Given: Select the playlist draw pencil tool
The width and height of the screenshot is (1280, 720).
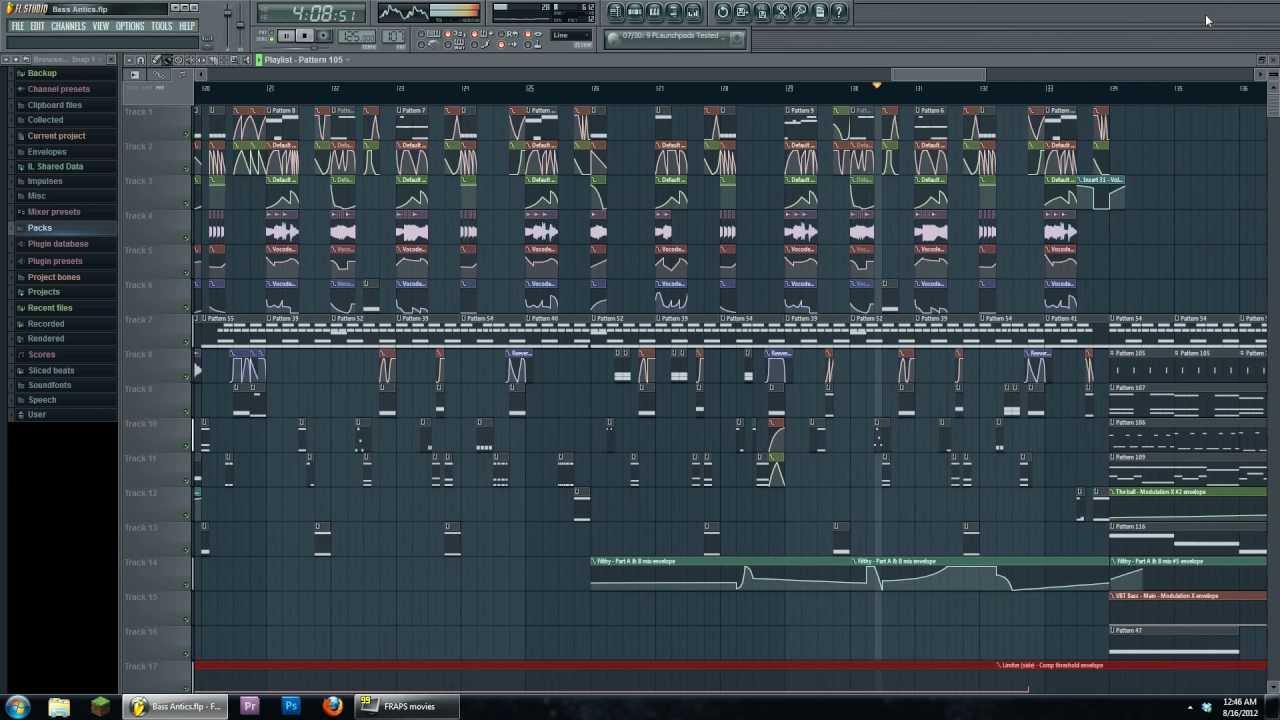Looking at the screenshot, I should (156, 60).
